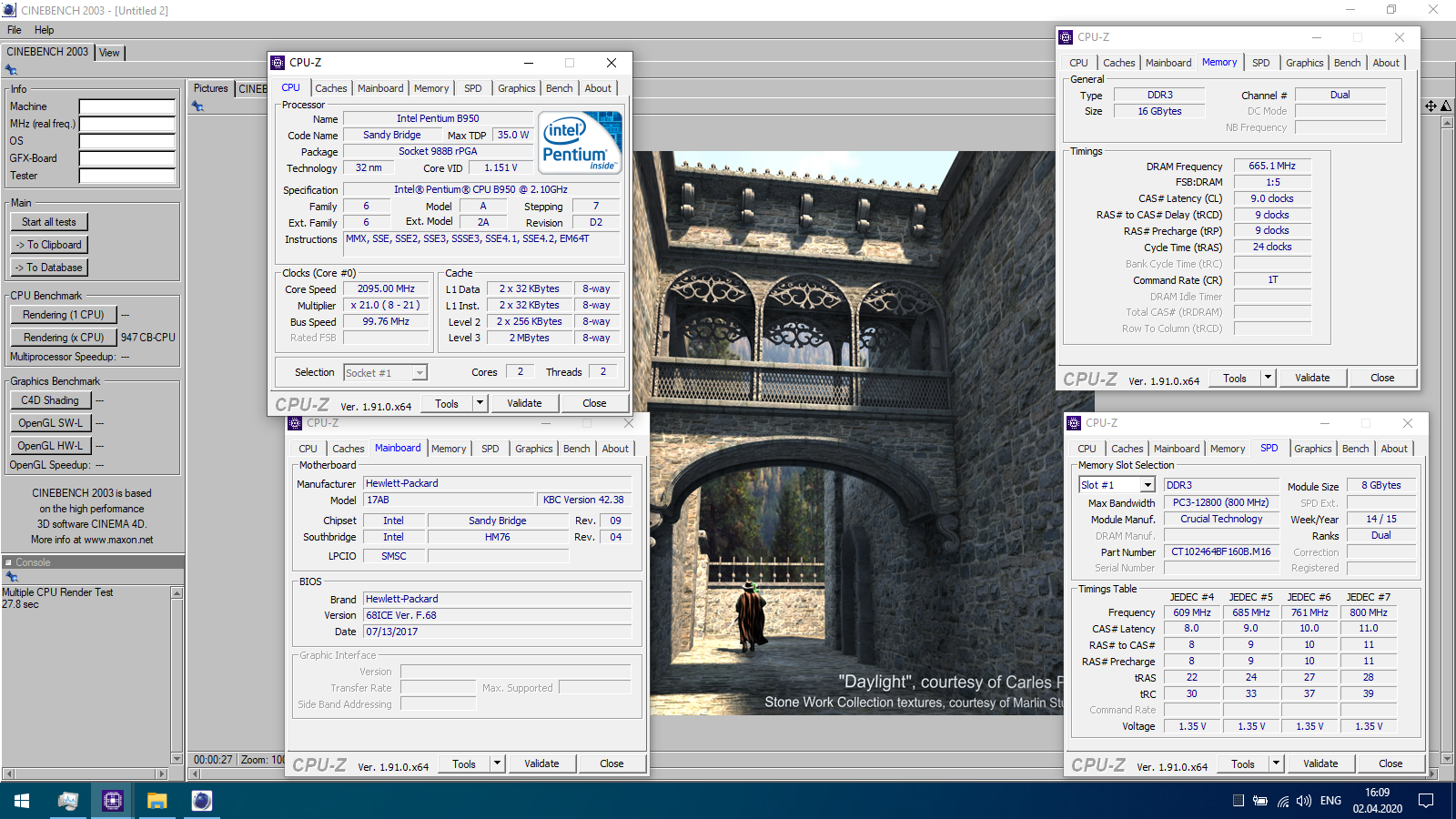1456x819 pixels.
Task: Click the pin icon in the Info panel
Action: [x=11, y=70]
